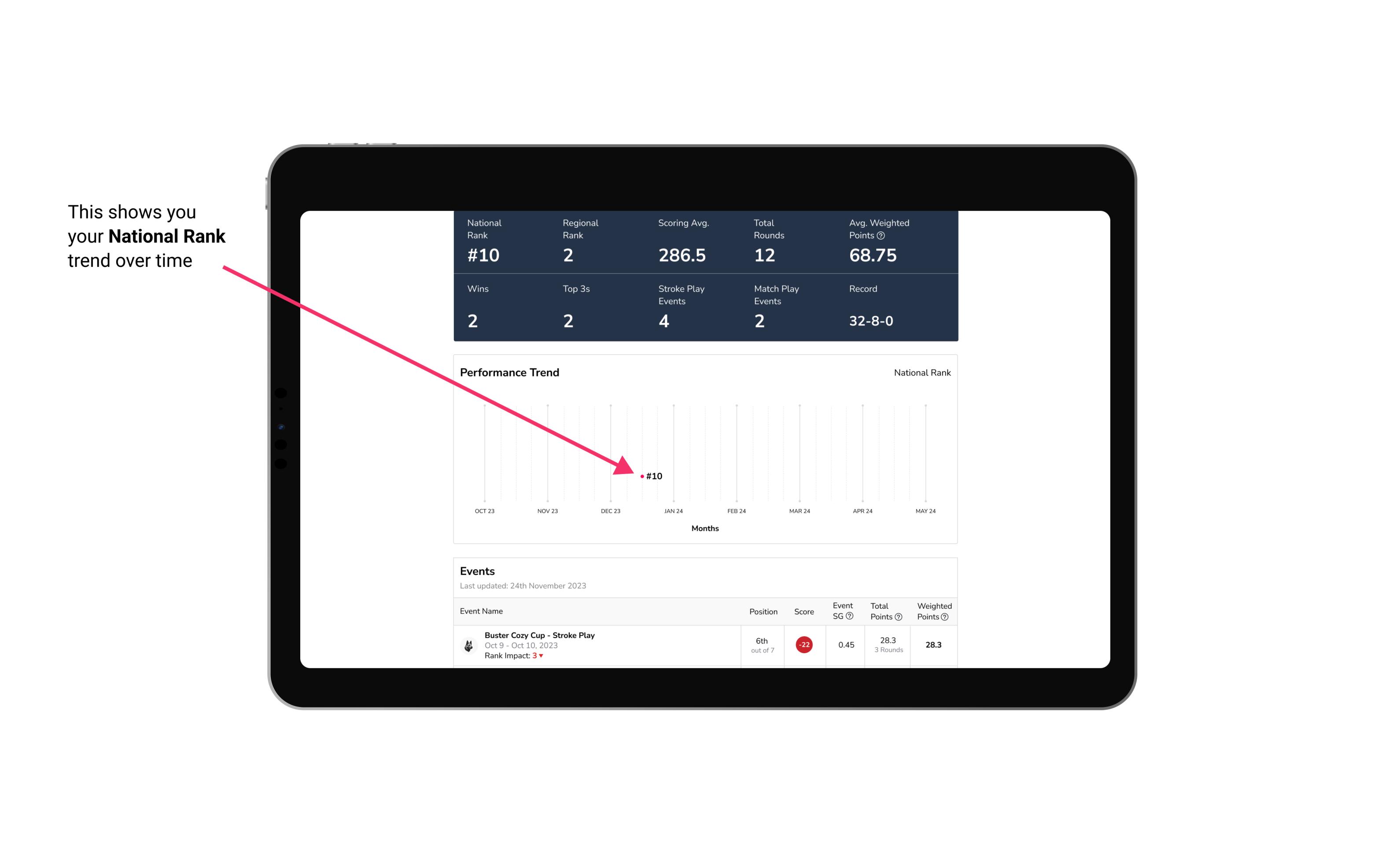
Task: Click the golf bag icon next to Buster Cozy Cup
Action: (468, 644)
